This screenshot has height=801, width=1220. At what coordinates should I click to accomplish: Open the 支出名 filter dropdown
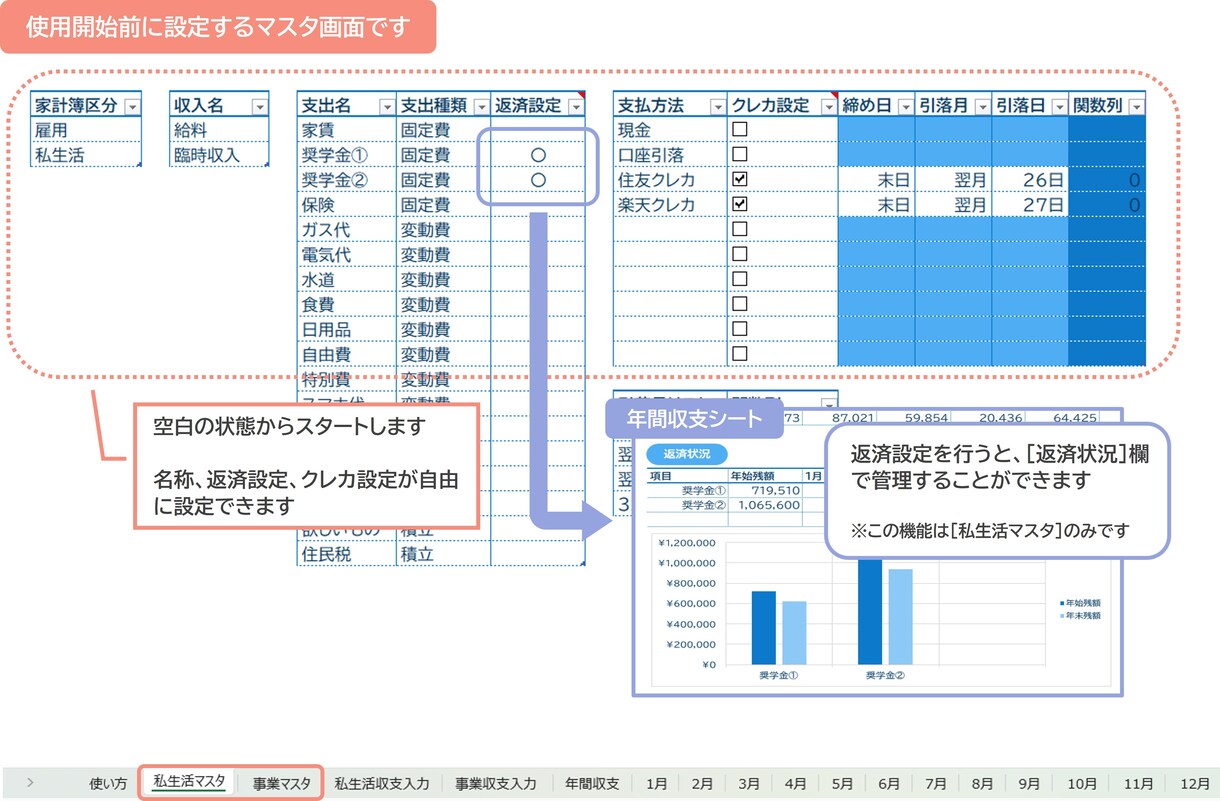(387, 106)
